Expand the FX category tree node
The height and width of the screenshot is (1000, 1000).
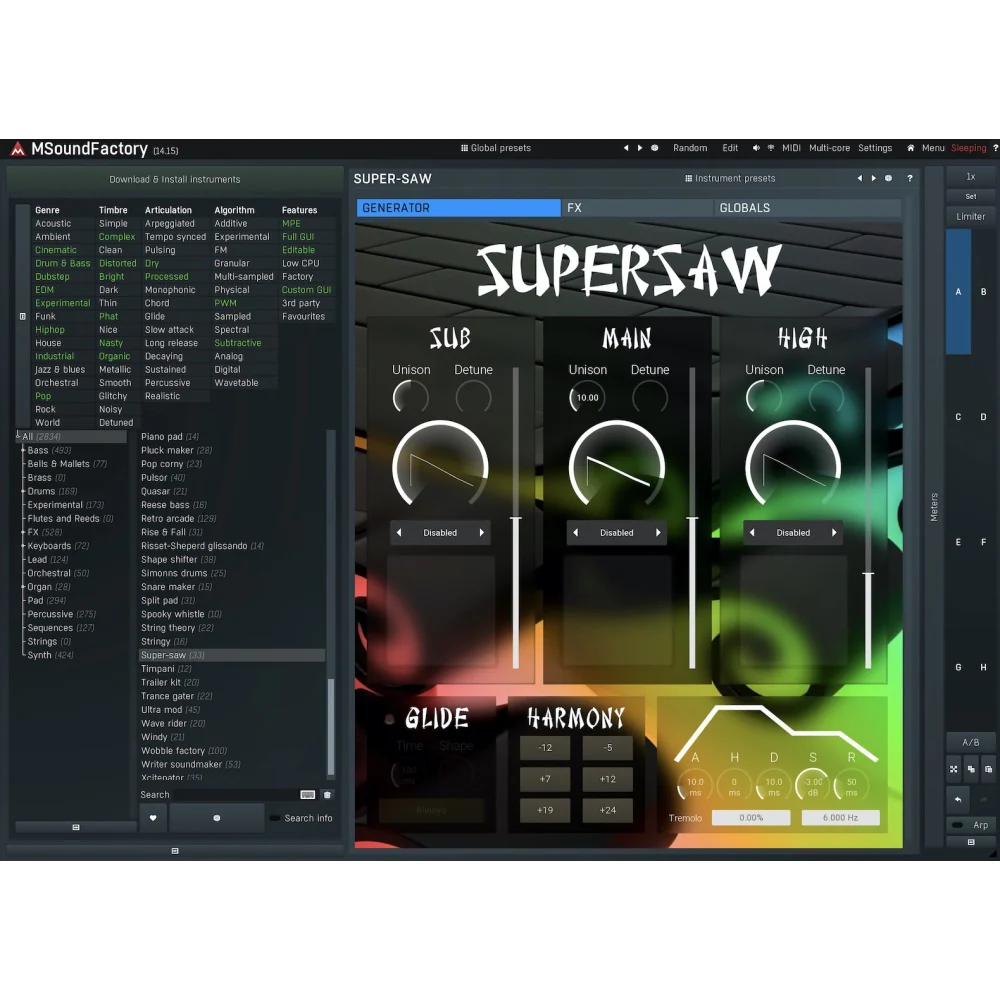(24, 532)
